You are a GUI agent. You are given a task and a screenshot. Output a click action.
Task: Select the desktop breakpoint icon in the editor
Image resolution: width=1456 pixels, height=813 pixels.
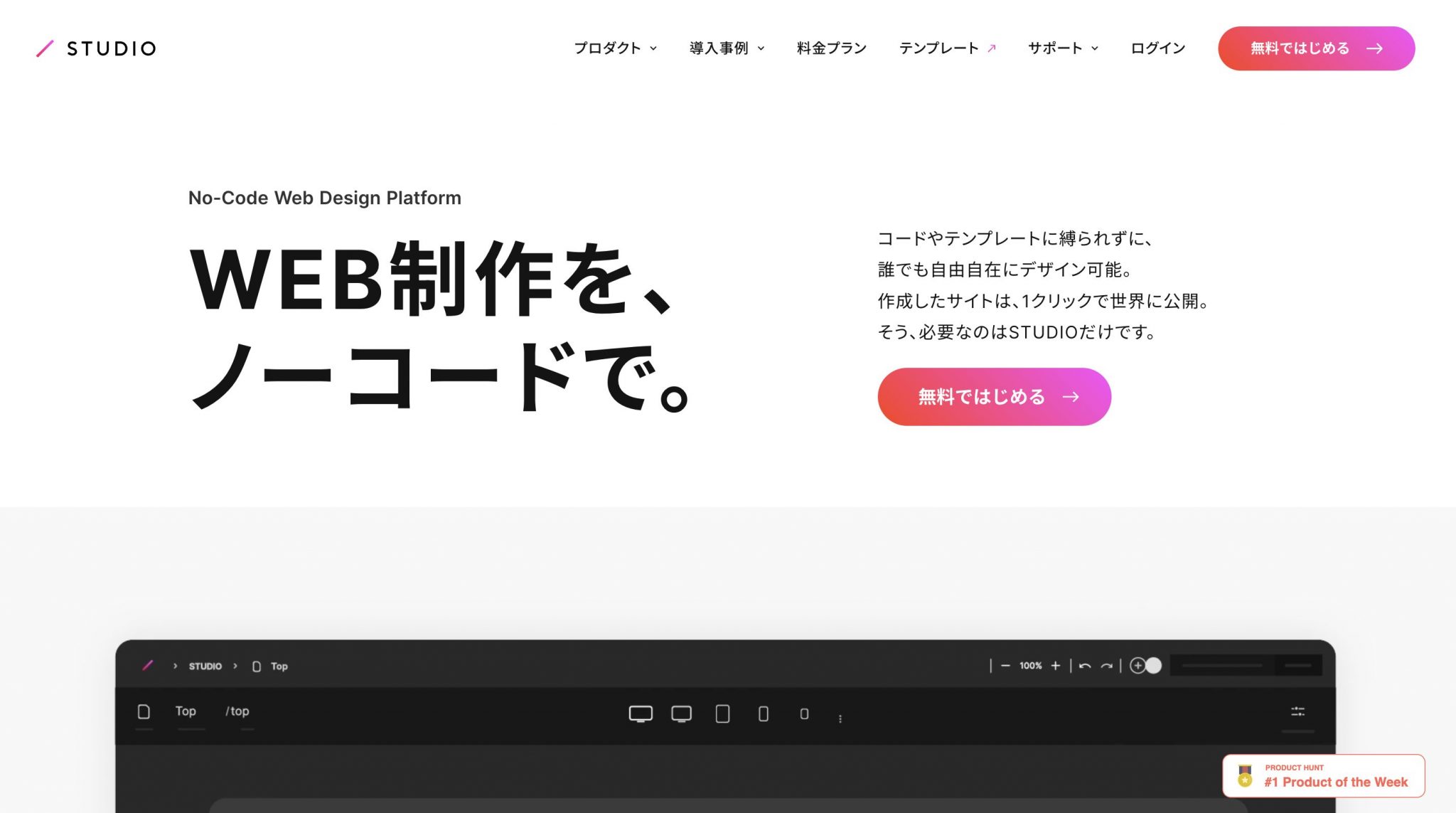pos(641,716)
